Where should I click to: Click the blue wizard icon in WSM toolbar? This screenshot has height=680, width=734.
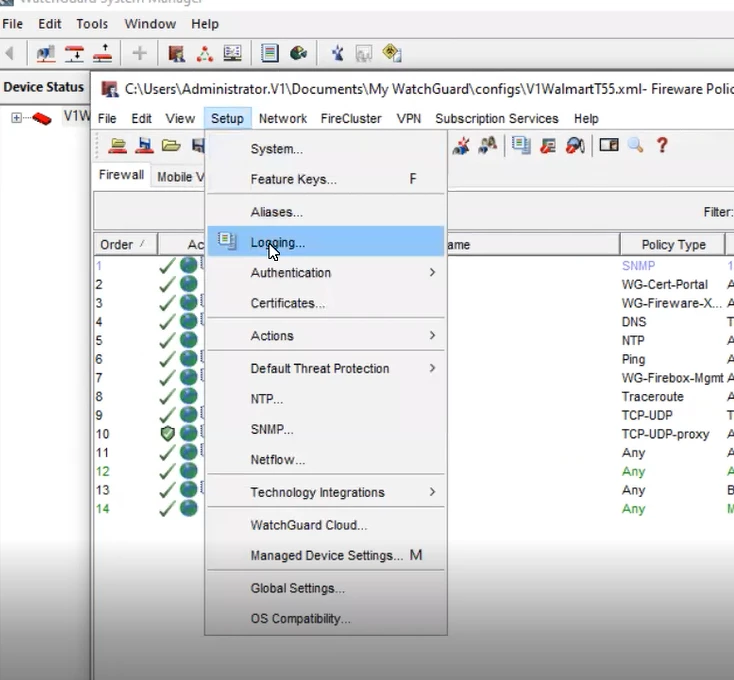(x=337, y=53)
